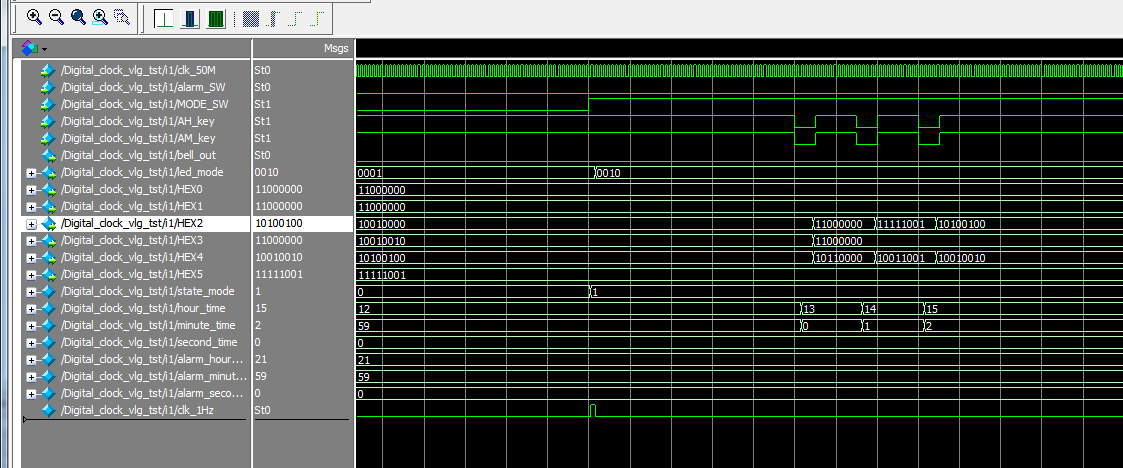
Task: Select the AH_key signal row
Action: tap(136, 121)
